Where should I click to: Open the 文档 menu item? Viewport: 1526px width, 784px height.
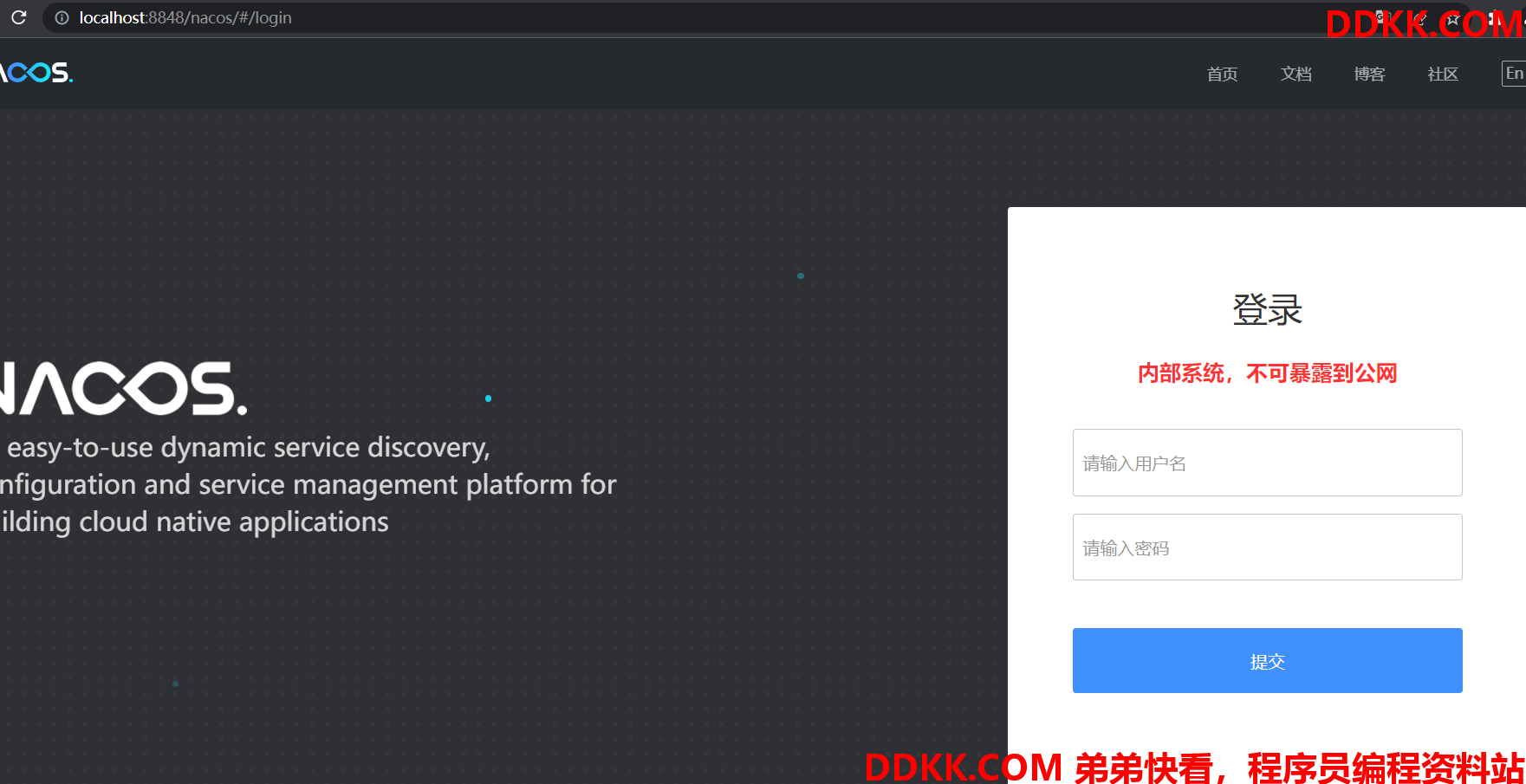point(1295,75)
